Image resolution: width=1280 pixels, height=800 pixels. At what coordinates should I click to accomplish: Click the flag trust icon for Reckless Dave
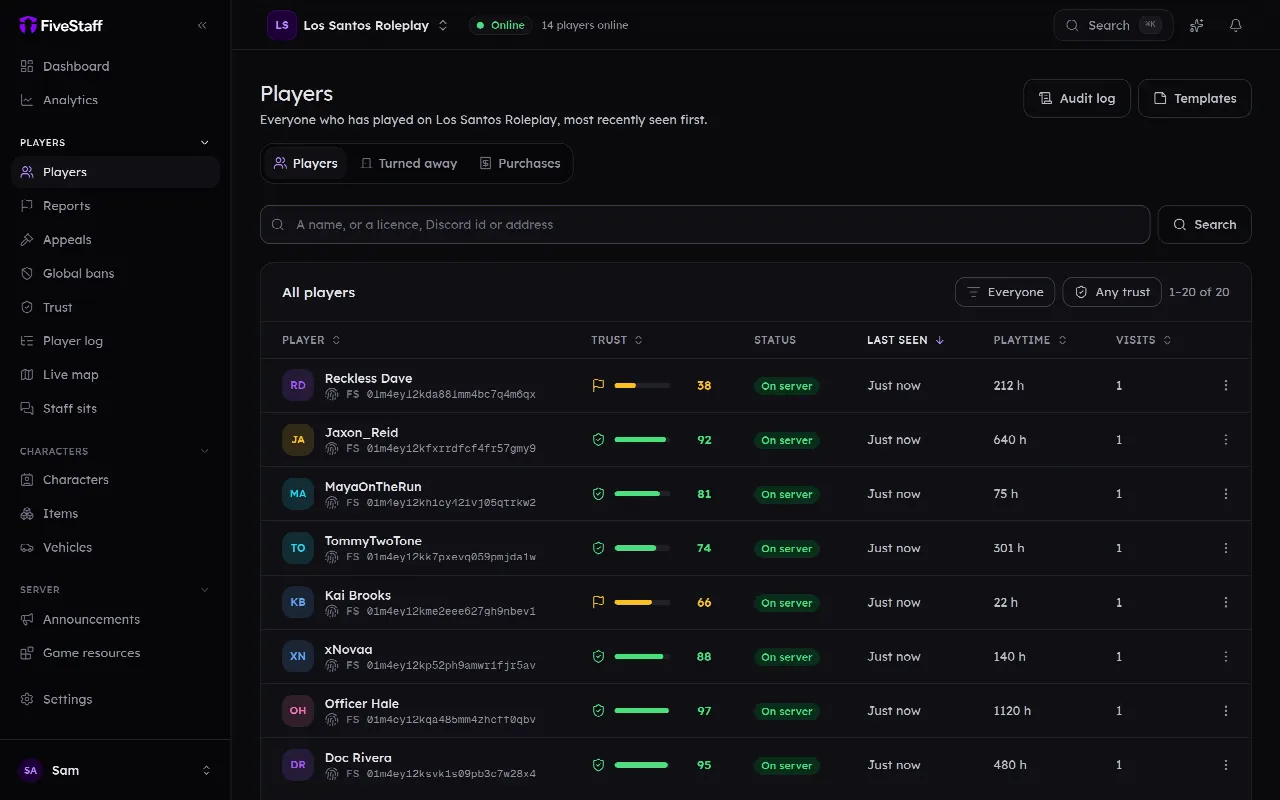pos(599,386)
